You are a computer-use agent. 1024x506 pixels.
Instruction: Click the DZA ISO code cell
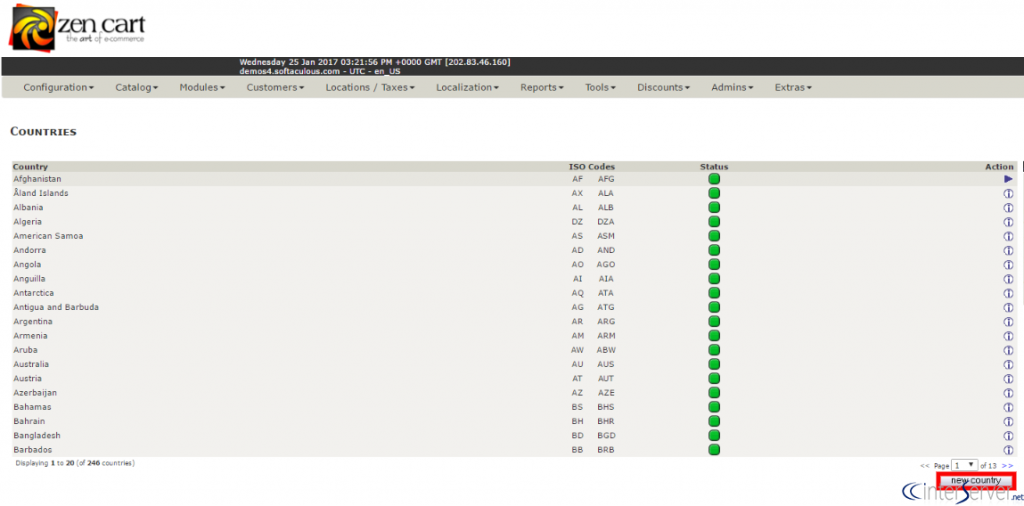[x=606, y=222]
